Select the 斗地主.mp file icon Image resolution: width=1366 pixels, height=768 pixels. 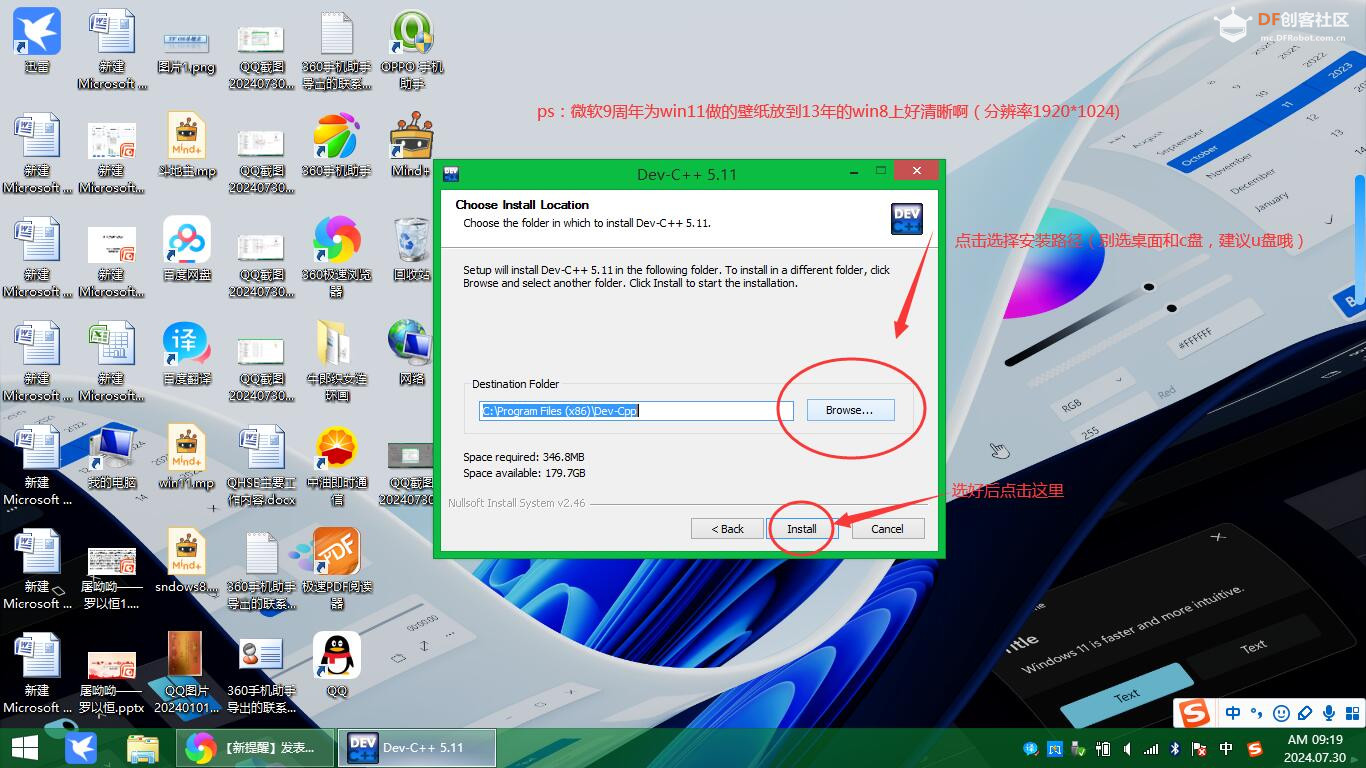click(186, 145)
